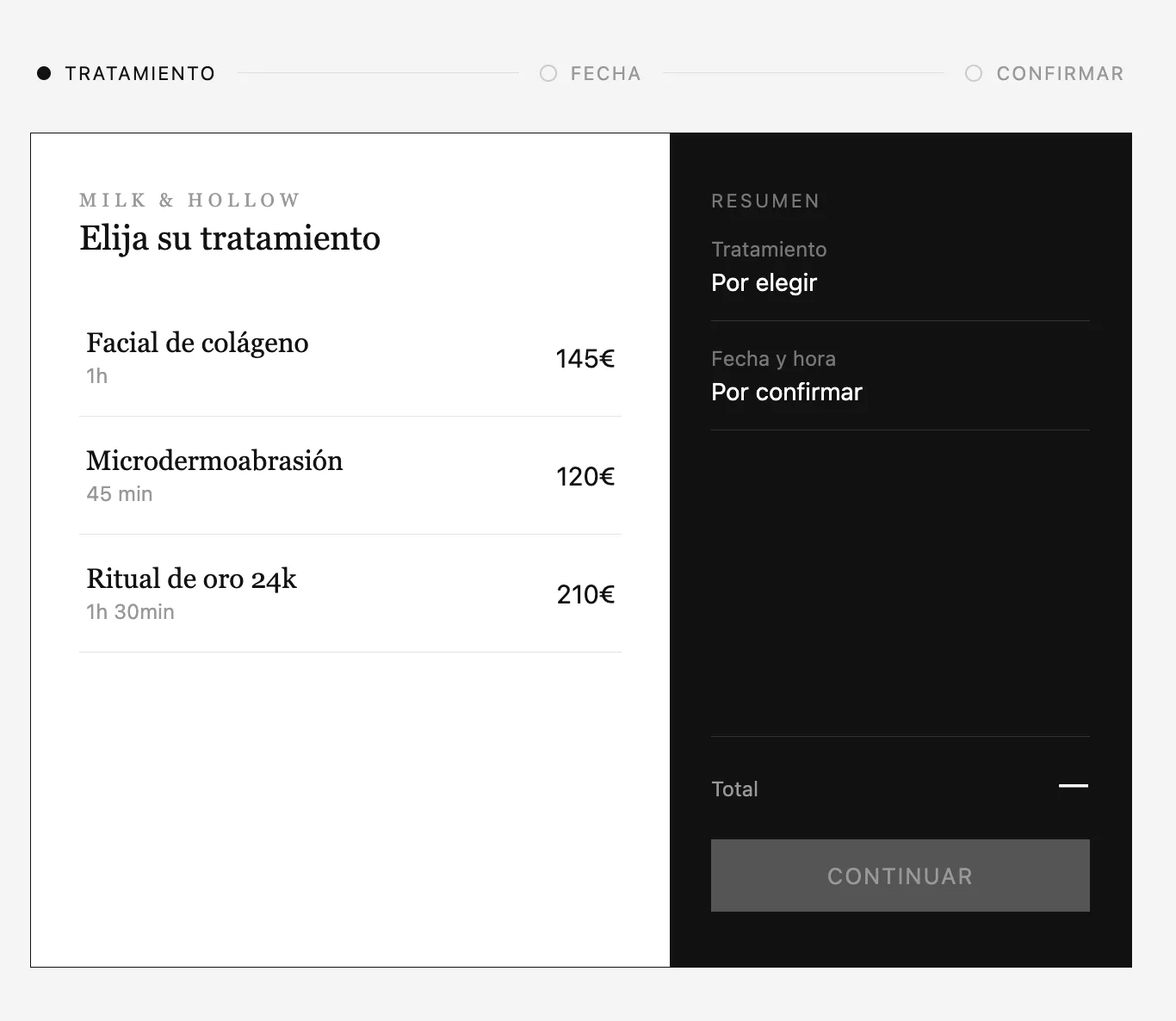The image size is (1176, 1021).
Task: Click the 'MILK & HOLLOW' brand text
Action: point(190,201)
